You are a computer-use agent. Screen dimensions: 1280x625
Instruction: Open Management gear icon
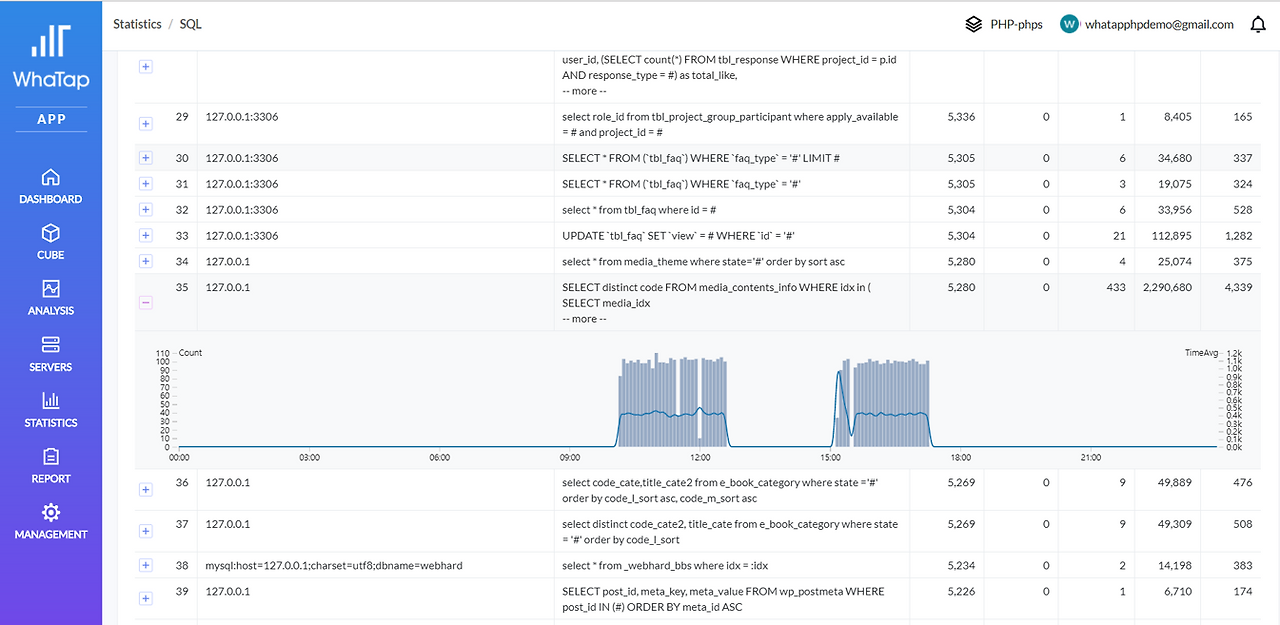click(x=51, y=513)
